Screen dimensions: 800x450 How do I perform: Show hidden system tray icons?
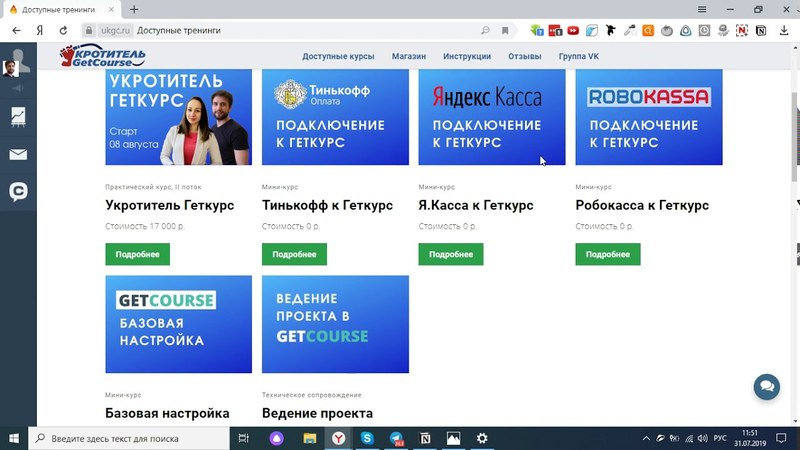[x=646, y=438]
